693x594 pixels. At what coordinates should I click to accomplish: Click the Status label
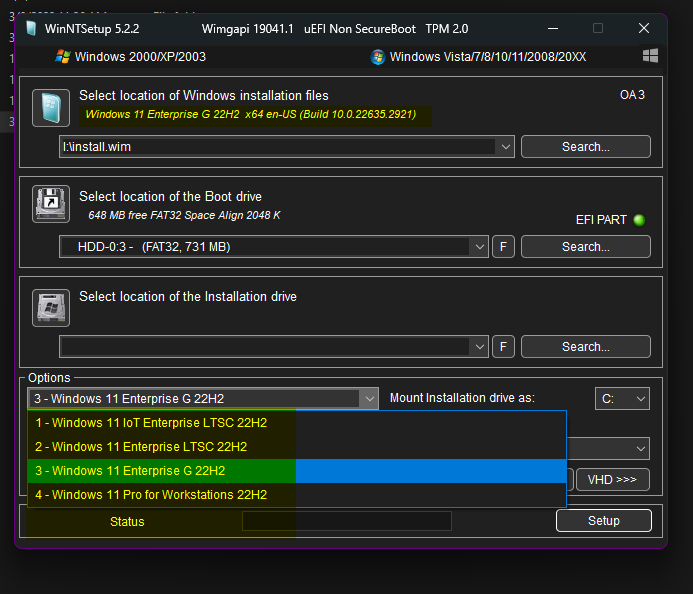click(x=127, y=522)
